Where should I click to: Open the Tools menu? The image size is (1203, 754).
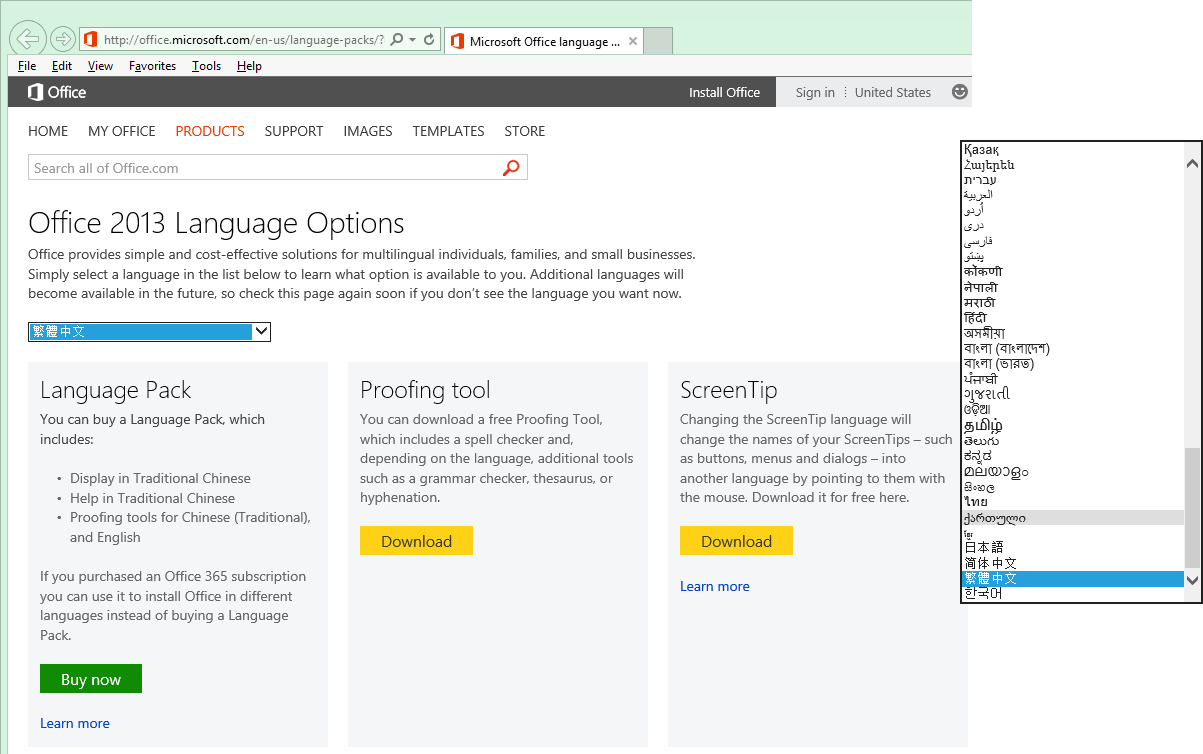(x=206, y=66)
